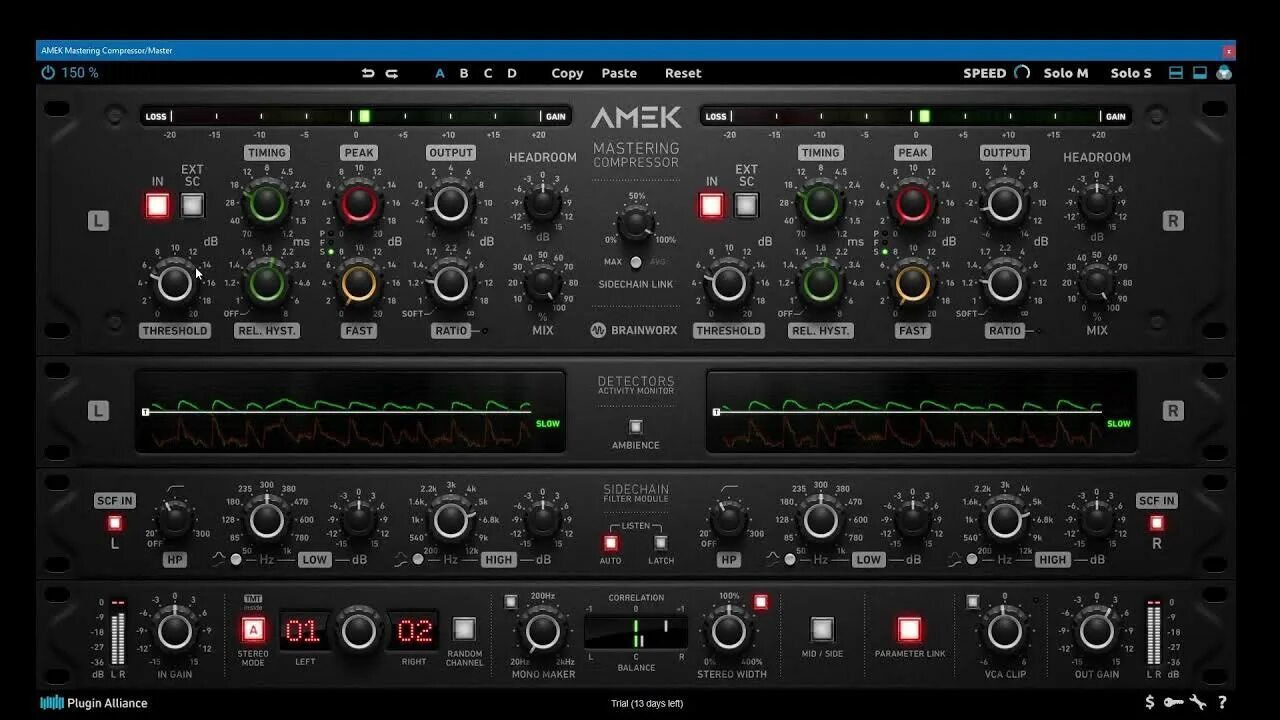Select settings bank C
The height and width of the screenshot is (720, 1280).
tap(488, 73)
